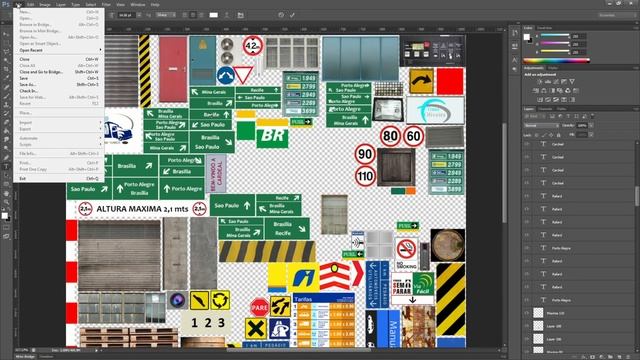Center-align text in the options bar
This screenshot has width=640, height=360.
pos(193,15)
